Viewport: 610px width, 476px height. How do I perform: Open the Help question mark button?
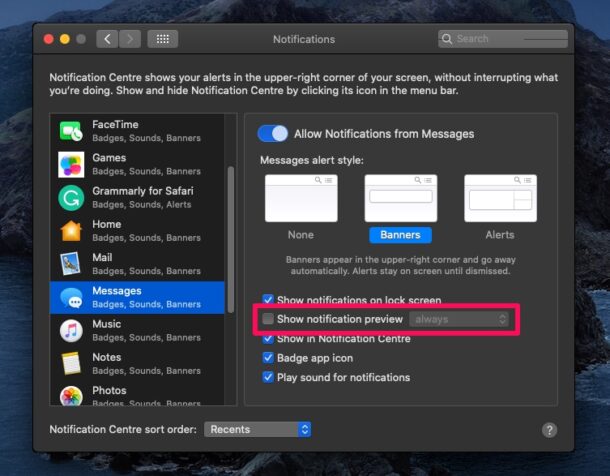tap(549, 430)
